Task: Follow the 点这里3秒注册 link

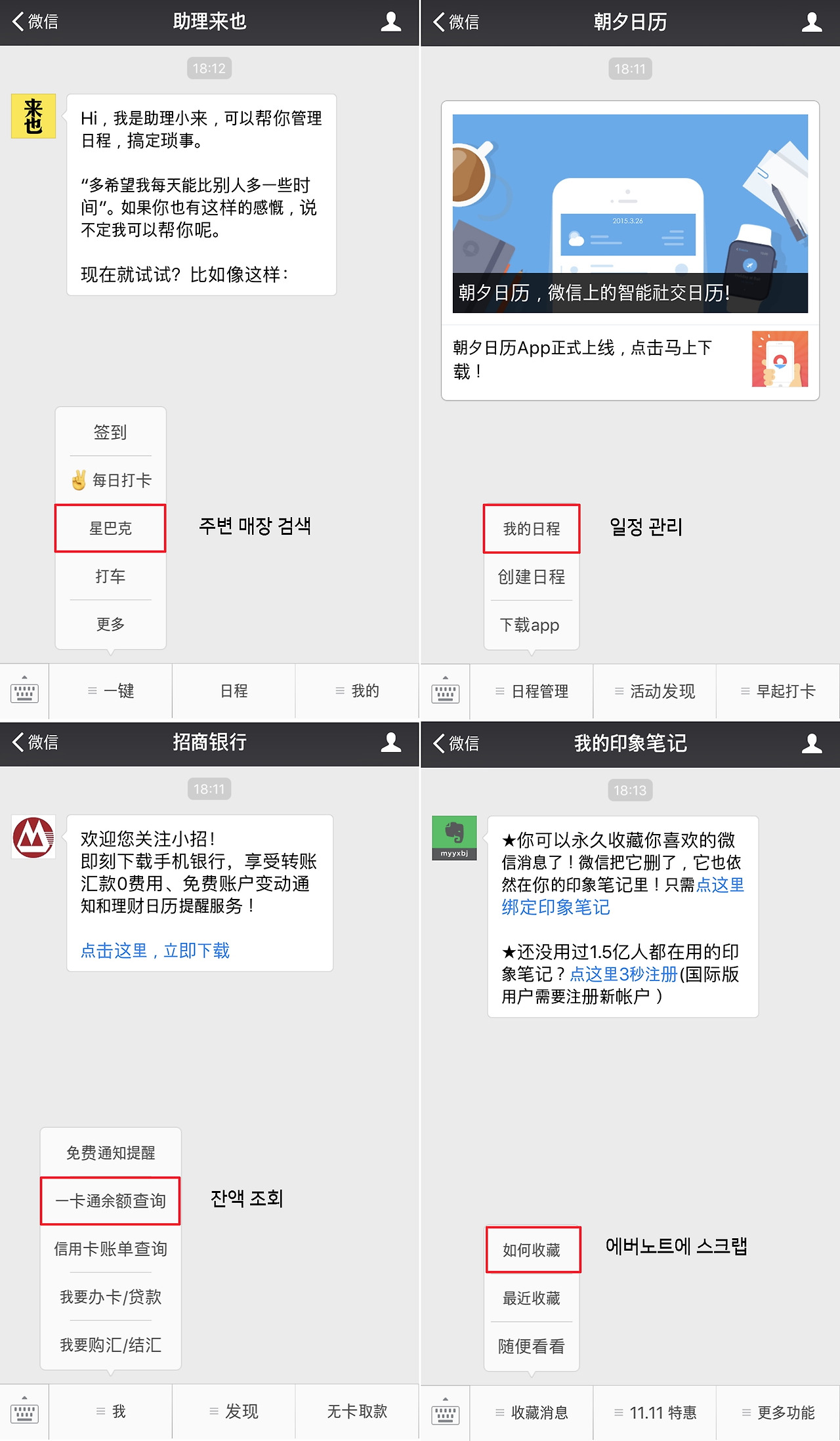Action: (623, 974)
